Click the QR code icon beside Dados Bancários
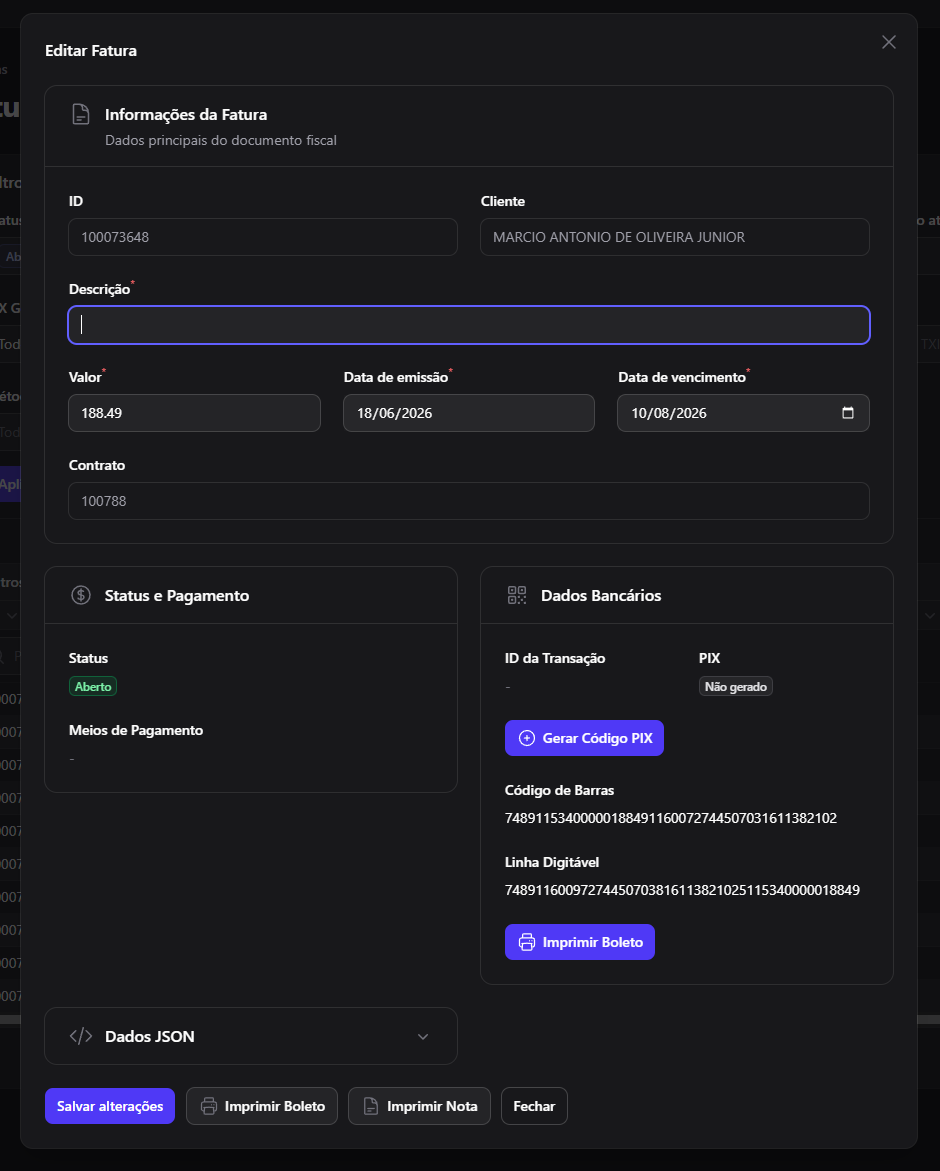 [x=517, y=595]
